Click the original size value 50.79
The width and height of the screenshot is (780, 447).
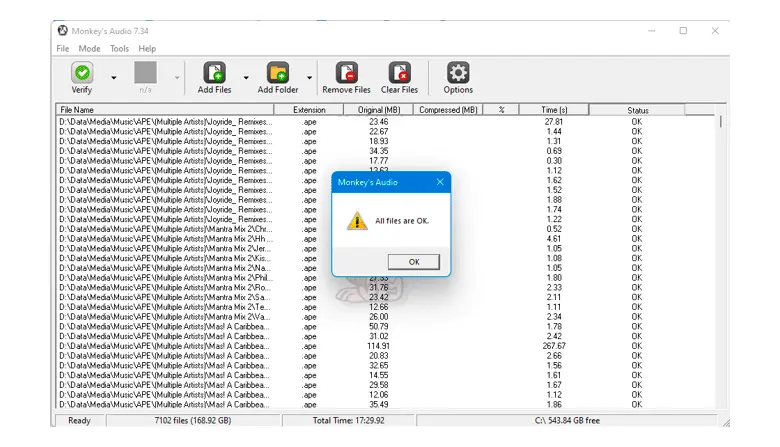point(379,326)
